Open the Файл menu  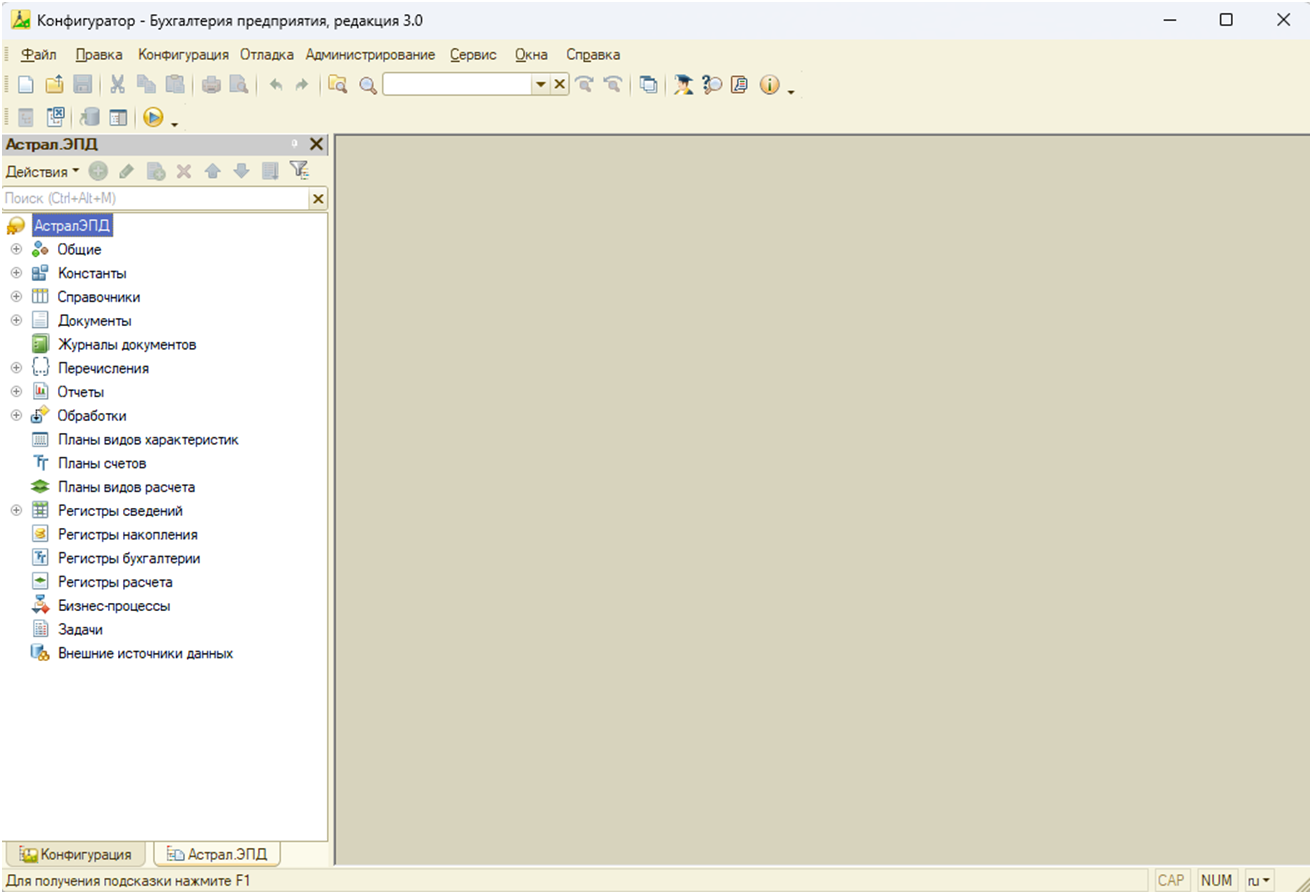[38, 55]
